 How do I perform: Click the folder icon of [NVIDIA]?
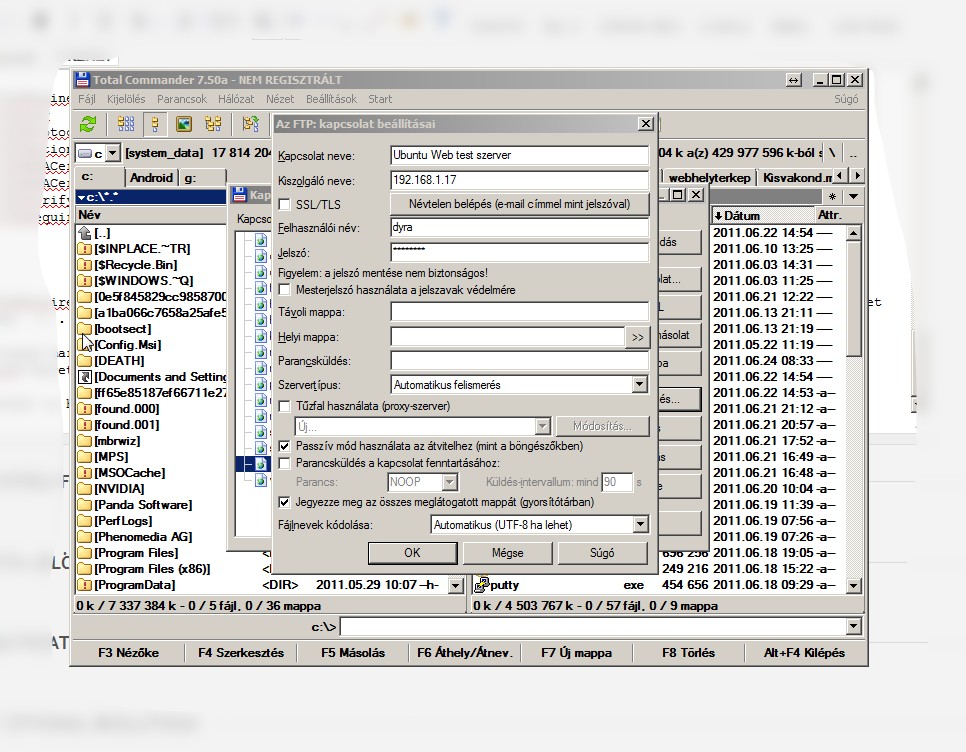[85, 489]
